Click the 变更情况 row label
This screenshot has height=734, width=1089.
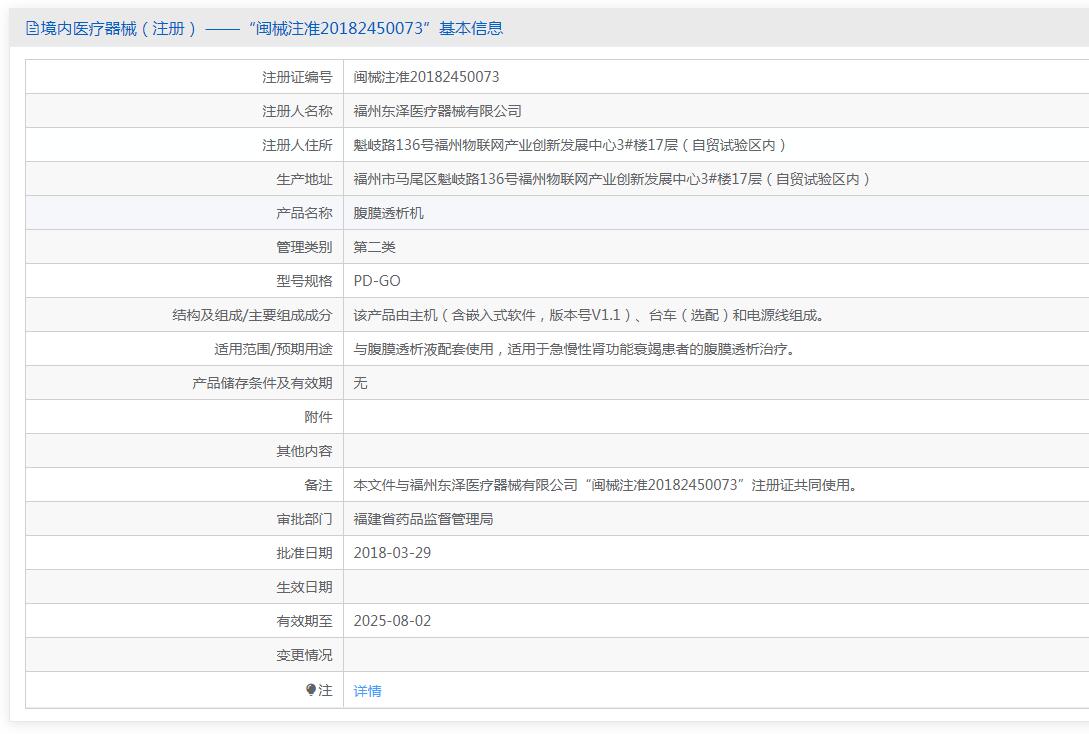tap(304, 655)
